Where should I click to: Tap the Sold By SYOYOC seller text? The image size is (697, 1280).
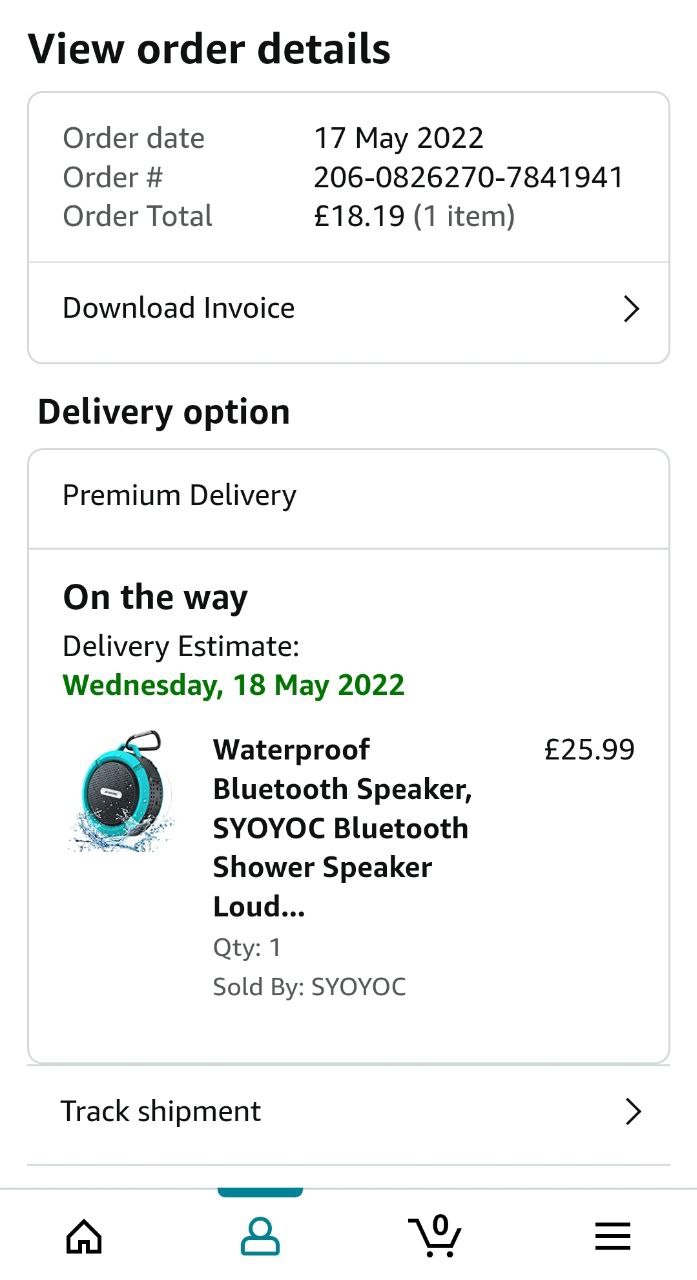pyautogui.click(x=309, y=988)
